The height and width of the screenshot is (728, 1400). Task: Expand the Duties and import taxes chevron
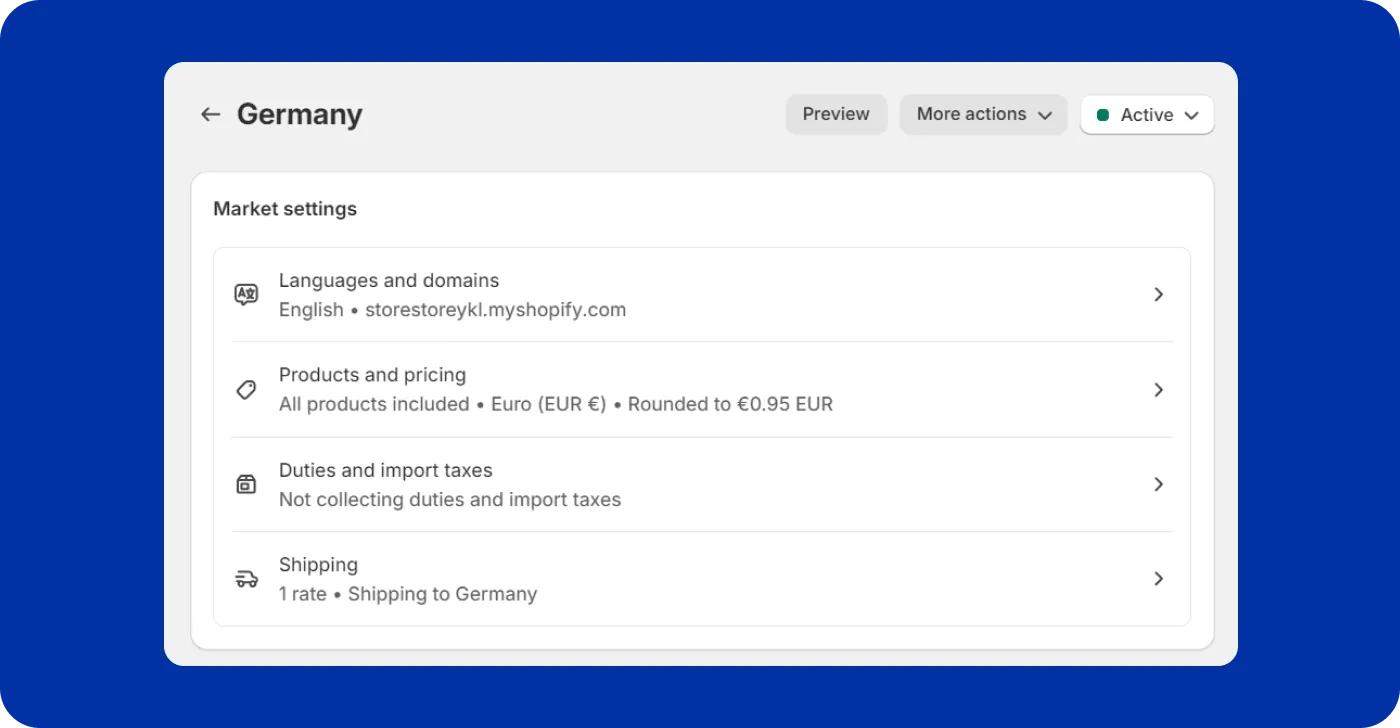point(1159,484)
